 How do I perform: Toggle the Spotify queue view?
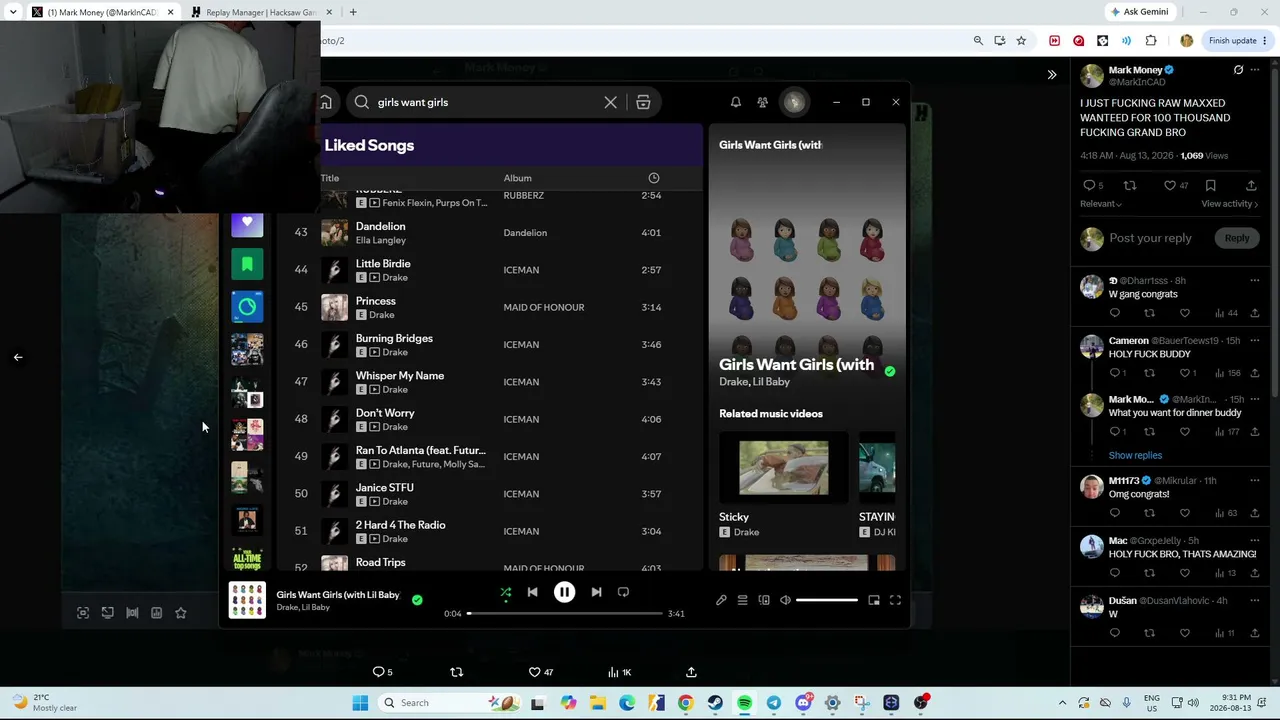742,600
